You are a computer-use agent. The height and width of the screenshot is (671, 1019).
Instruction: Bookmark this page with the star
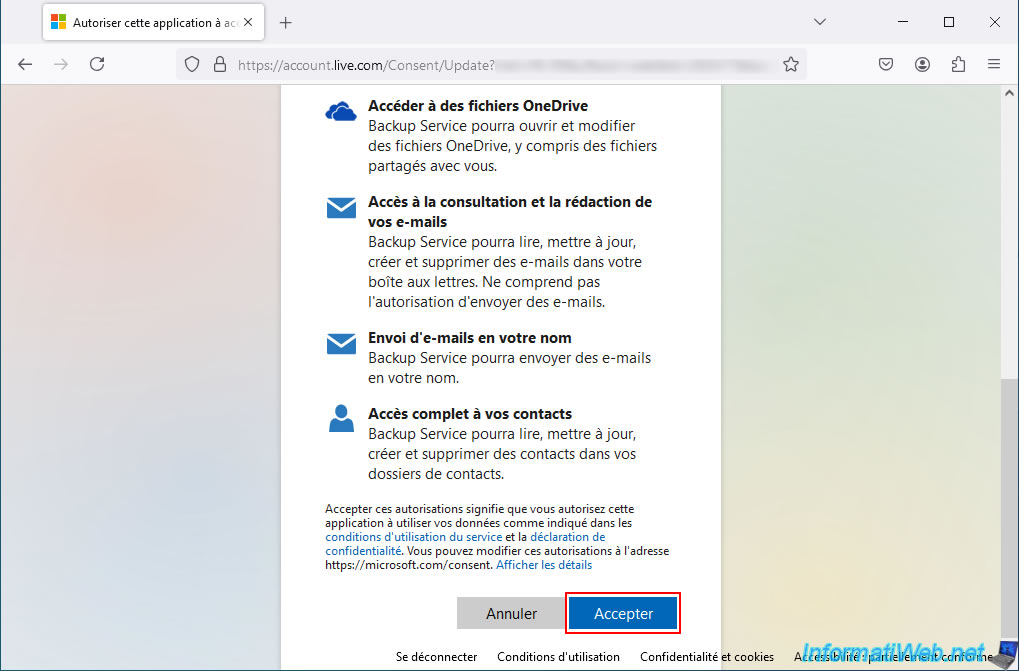[x=791, y=64]
